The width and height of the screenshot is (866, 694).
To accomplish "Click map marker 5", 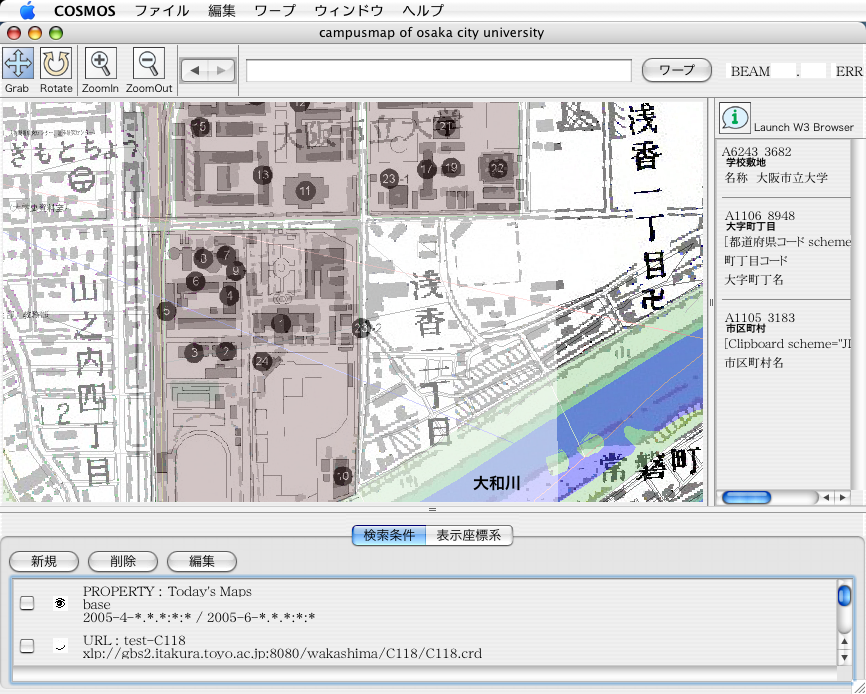I will (x=166, y=311).
